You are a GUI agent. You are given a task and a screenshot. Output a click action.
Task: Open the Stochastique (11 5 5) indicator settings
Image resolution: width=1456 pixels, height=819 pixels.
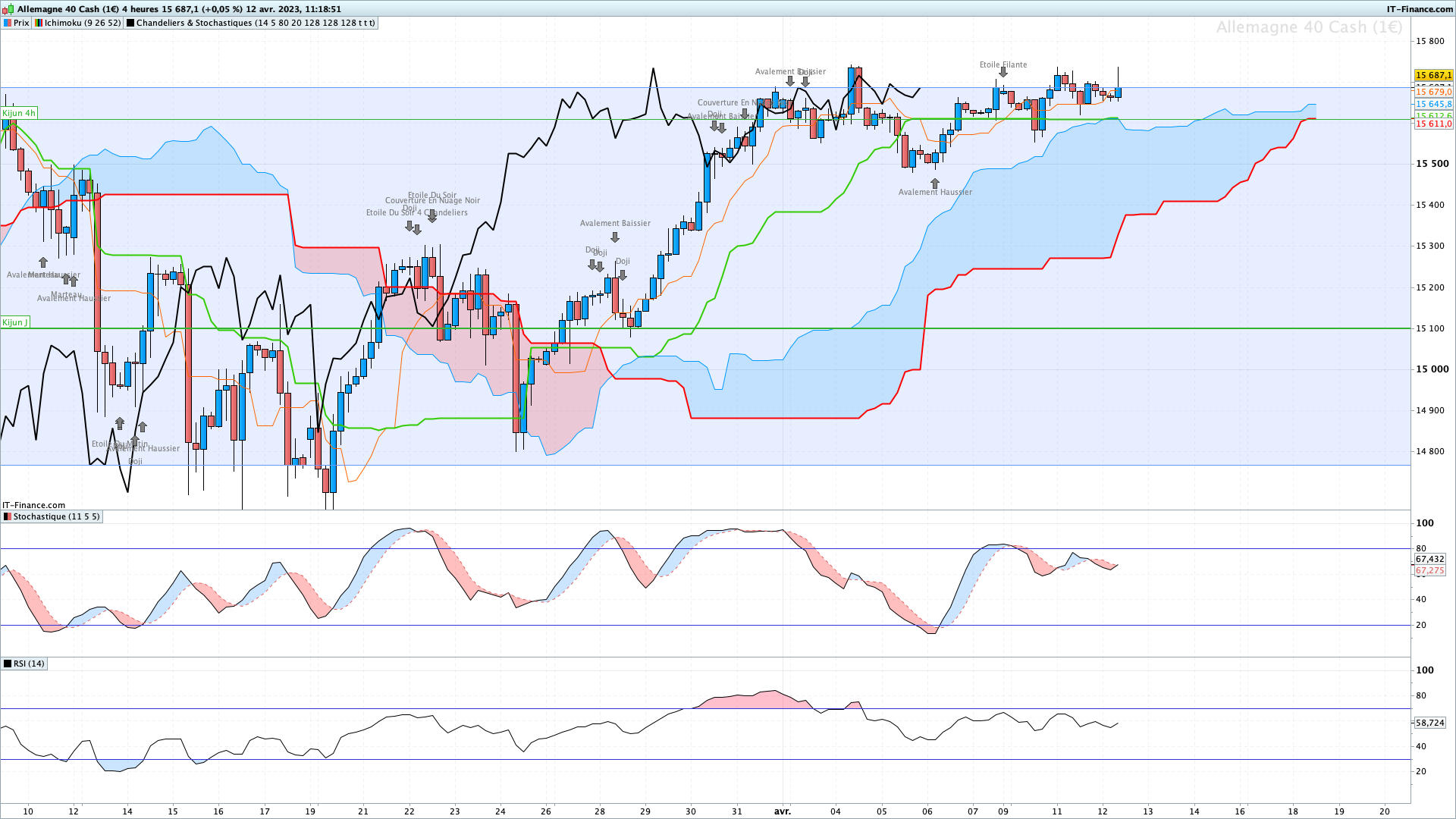52,516
